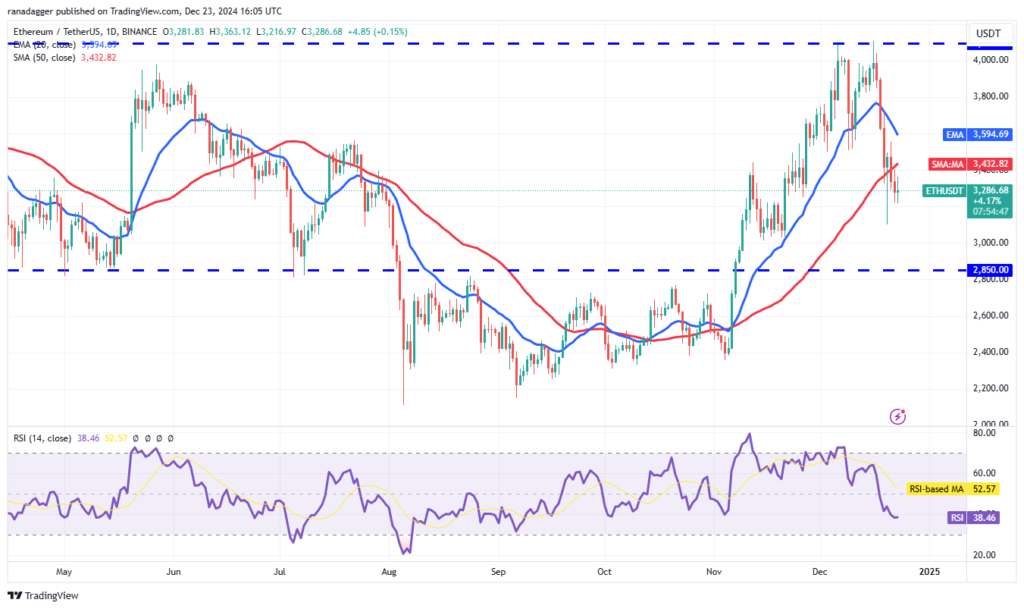Click the last RSI null-value symbol
The height and width of the screenshot is (609, 1024).
(x=170, y=438)
